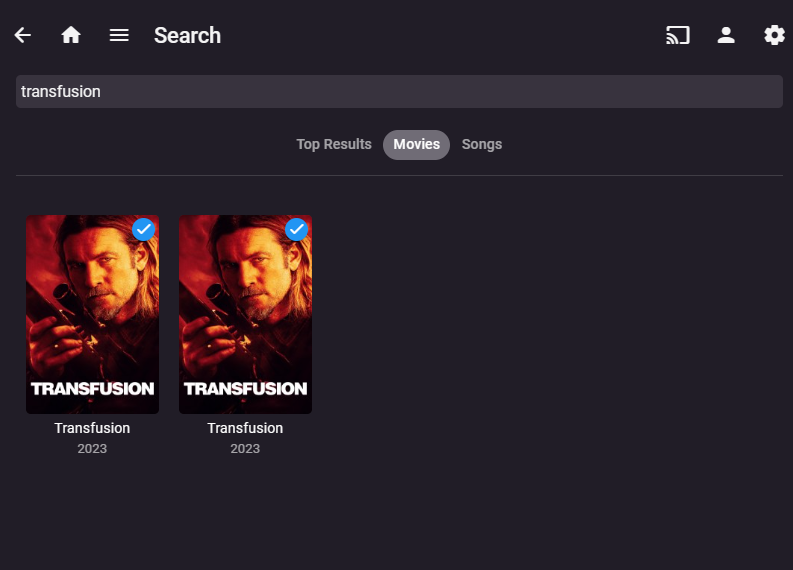Switch to the Songs tab
This screenshot has width=793, height=570.
(481, 145)
